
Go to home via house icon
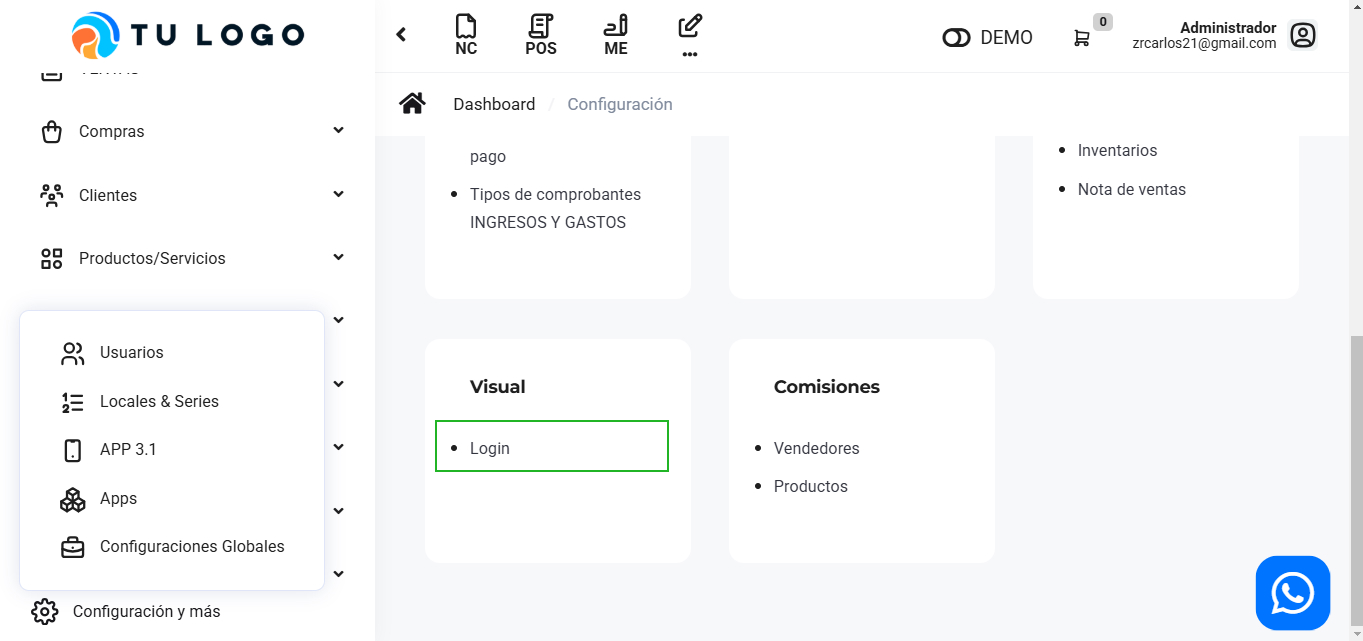412,104
